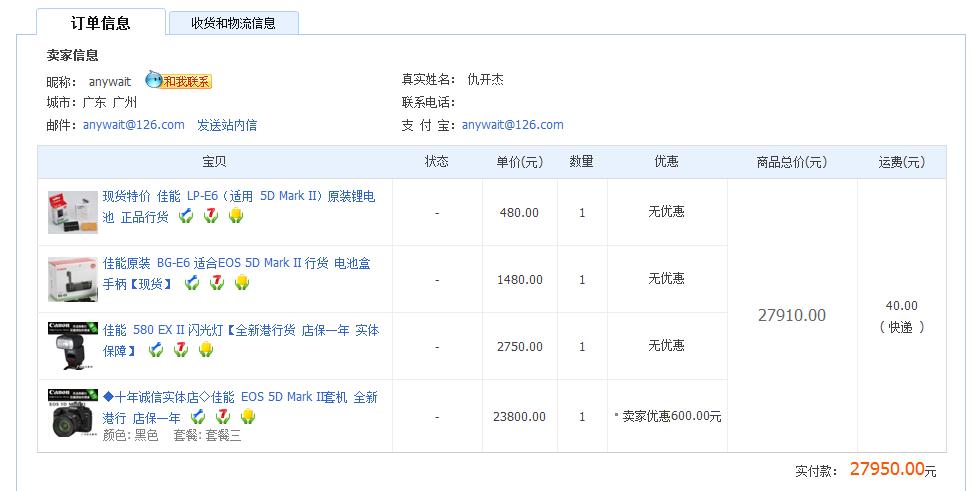Click the 商品总价(元) column header
Image resolution: width=972 pixels, height=491 pixels.
(792, 162)
